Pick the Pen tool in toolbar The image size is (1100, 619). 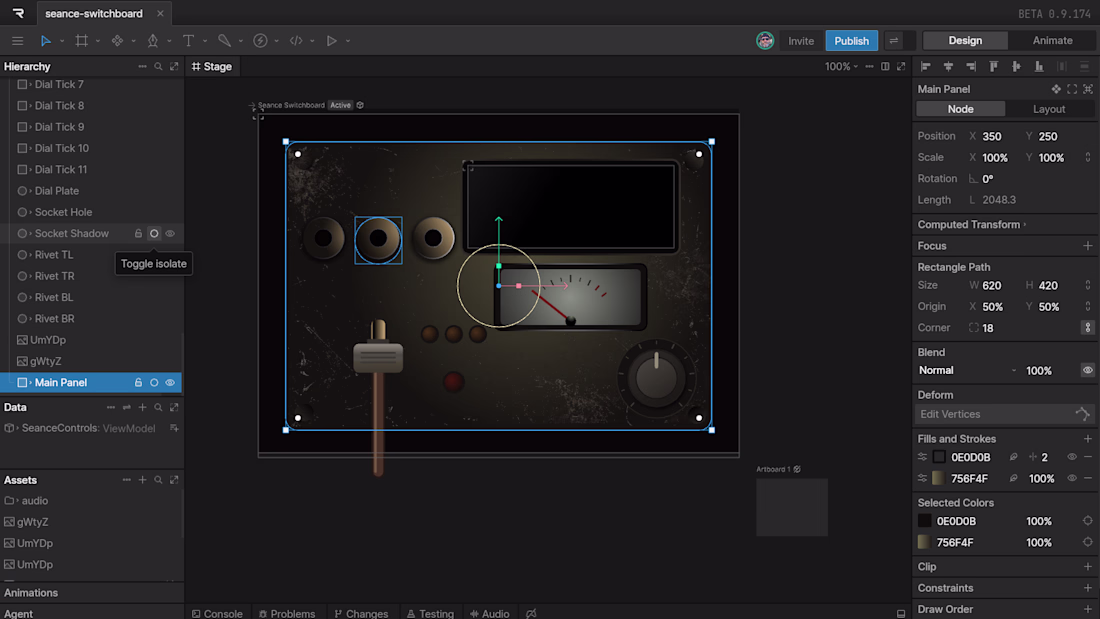tap(153, 41)
